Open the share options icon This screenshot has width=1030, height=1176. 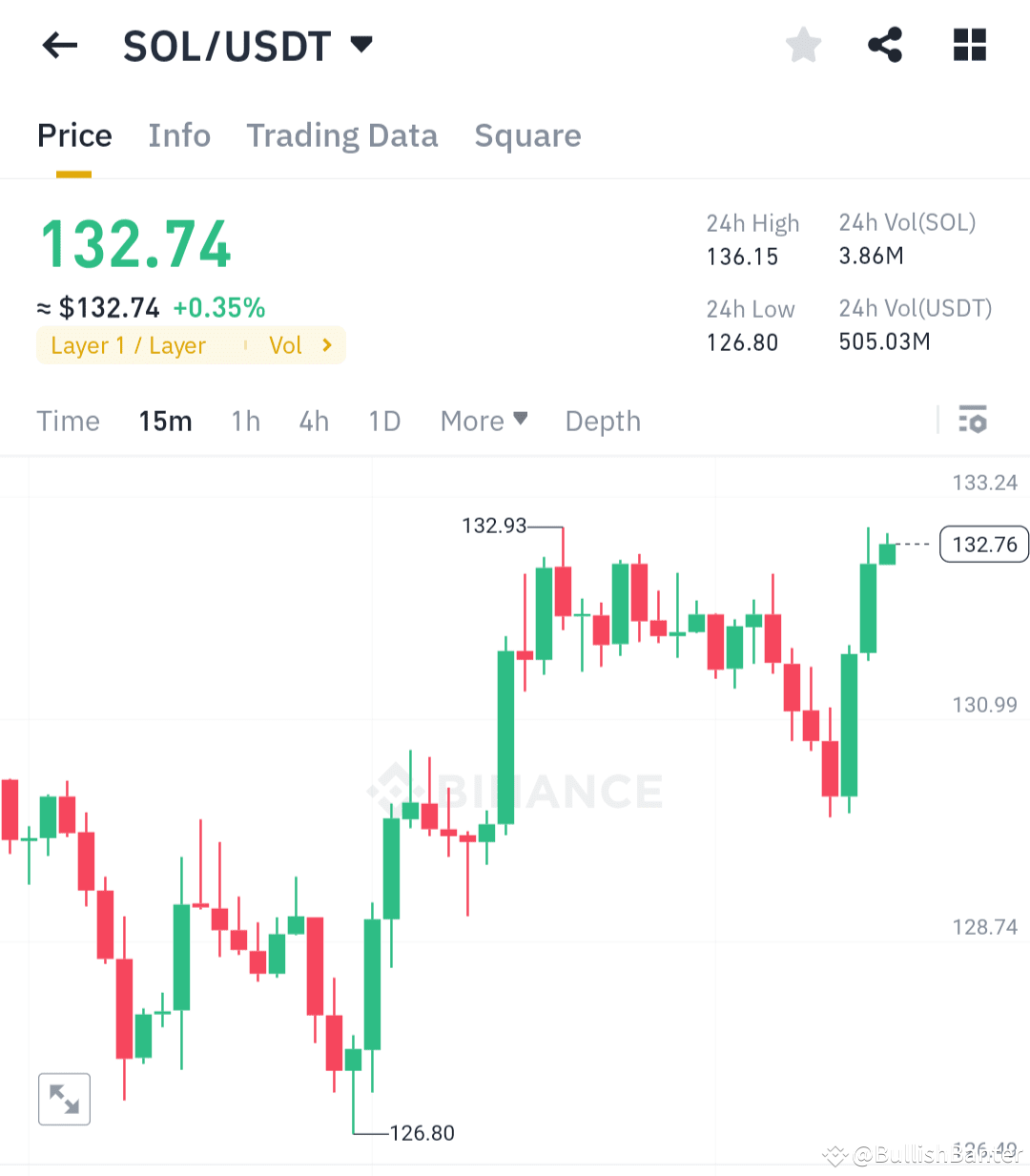885,44
